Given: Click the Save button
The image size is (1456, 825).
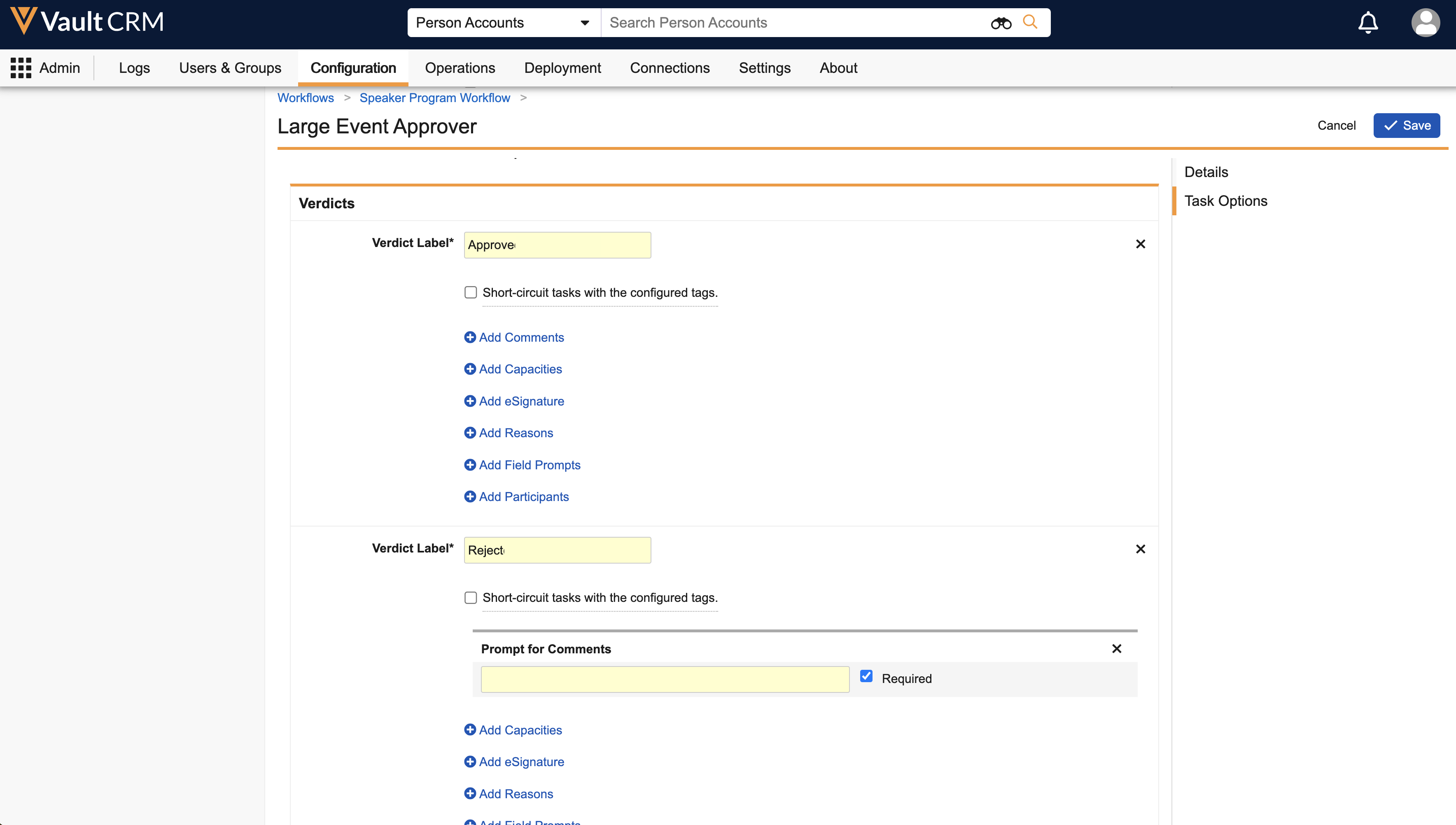Looking at the screenshot, I should coord(1406,126).
